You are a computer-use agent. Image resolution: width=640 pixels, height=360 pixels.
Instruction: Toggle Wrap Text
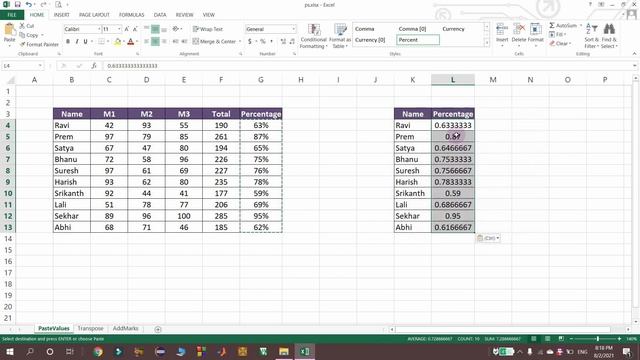[208, 29]
